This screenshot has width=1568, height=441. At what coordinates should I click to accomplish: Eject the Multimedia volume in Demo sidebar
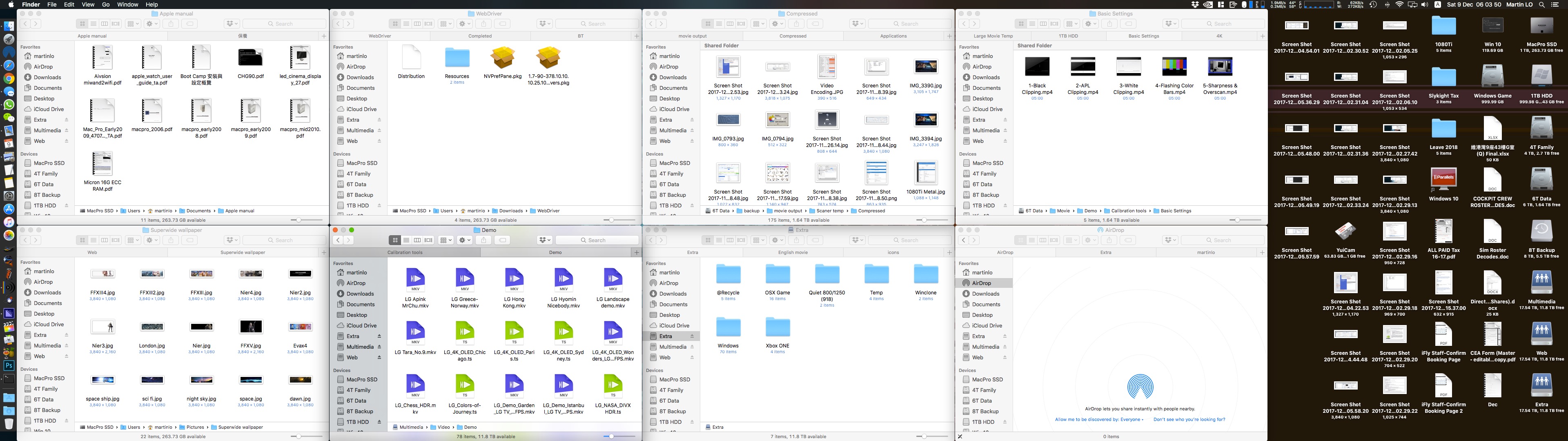pos(379,347)
